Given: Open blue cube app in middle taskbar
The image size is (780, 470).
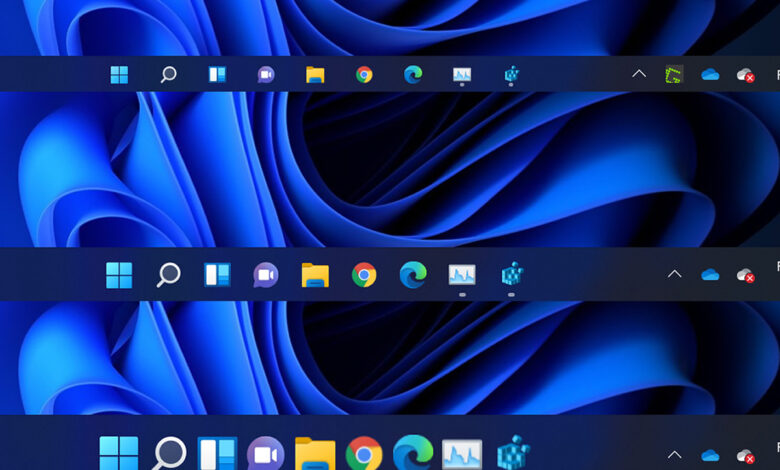Looking at the screenshot, I should click(511, 274).
